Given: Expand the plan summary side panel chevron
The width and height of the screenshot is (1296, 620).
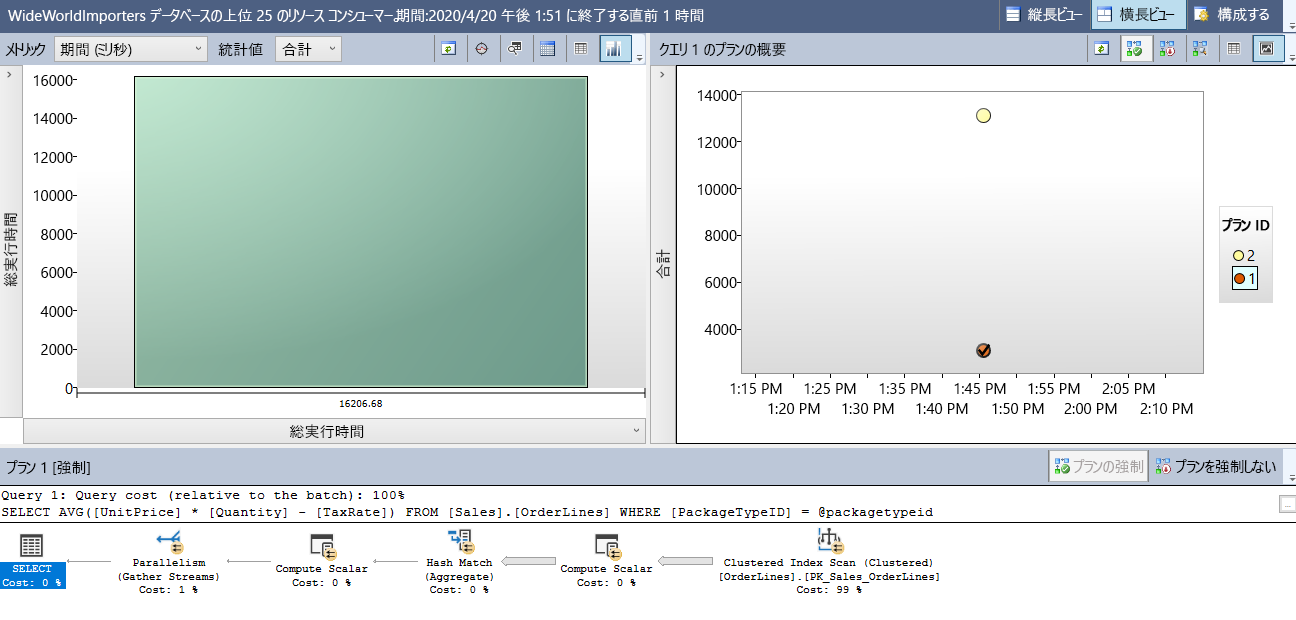Looking at the screenshot, I should pos(662,75).
